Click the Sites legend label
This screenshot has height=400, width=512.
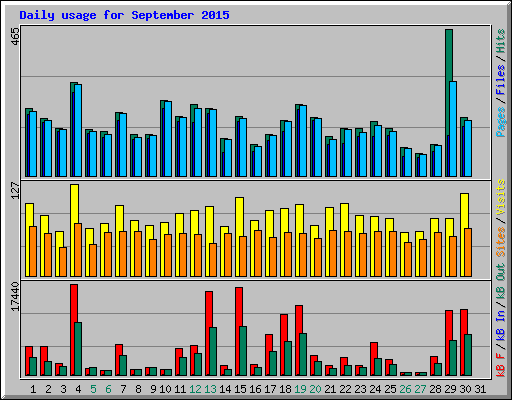tap(501, 241)
